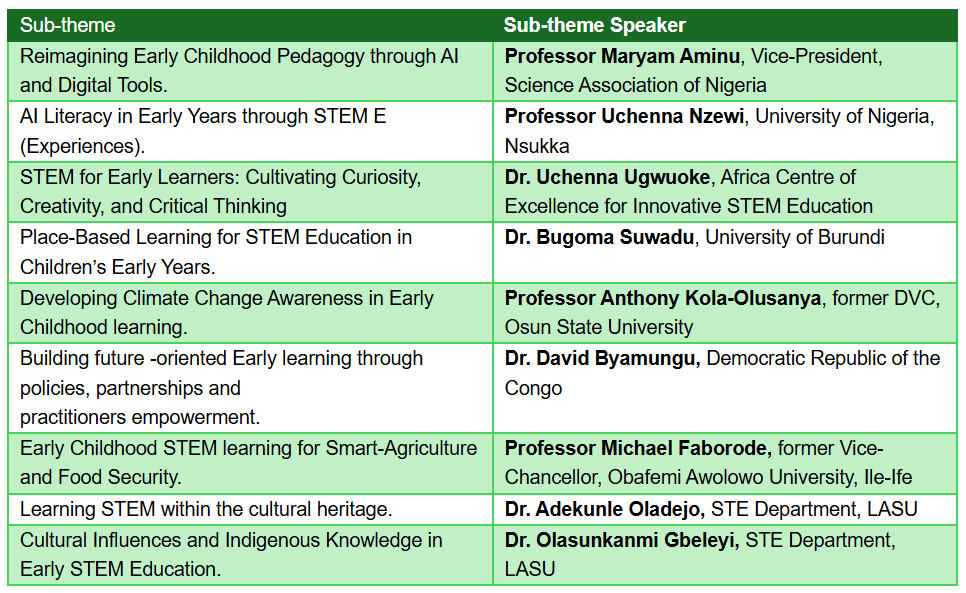Click on Professor Maryam Aminu's name

(x=624, y=56)
